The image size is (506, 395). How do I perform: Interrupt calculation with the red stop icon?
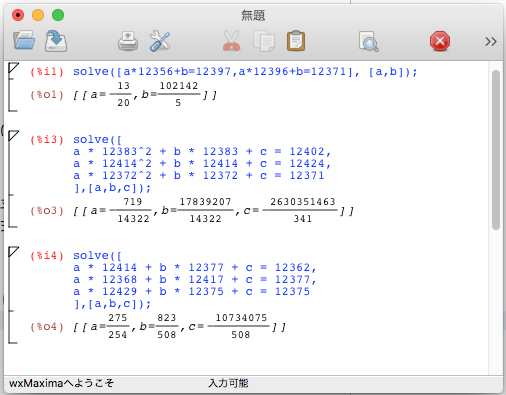[x=440, y=41]
